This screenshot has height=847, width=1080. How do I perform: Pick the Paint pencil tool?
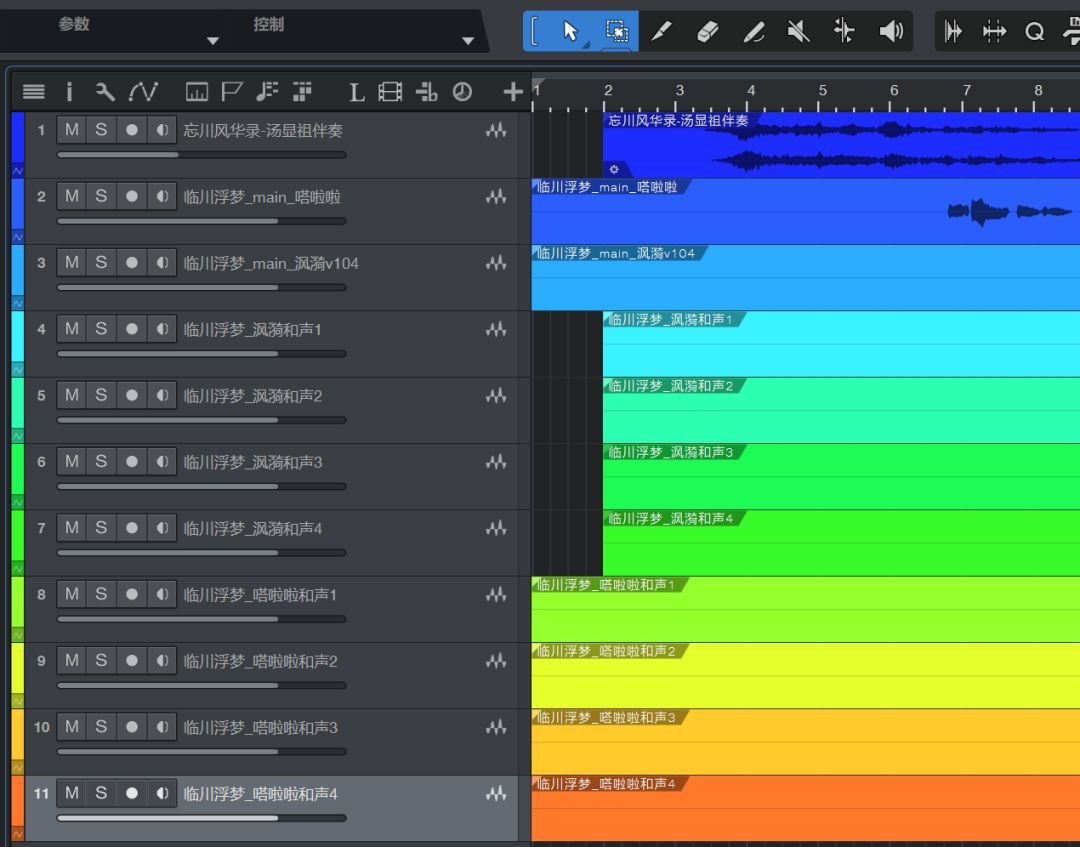click(x=754, y=32)
